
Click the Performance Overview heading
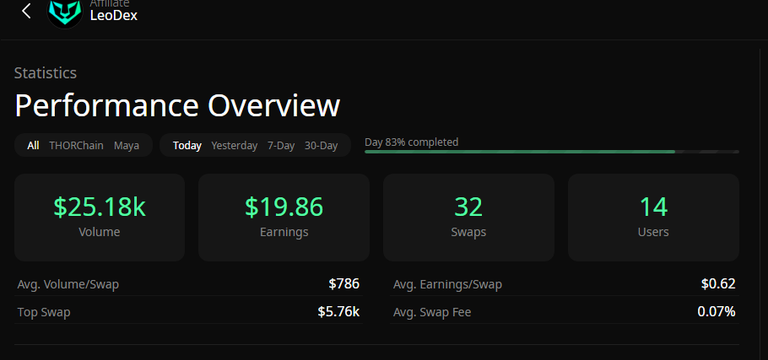177,105
